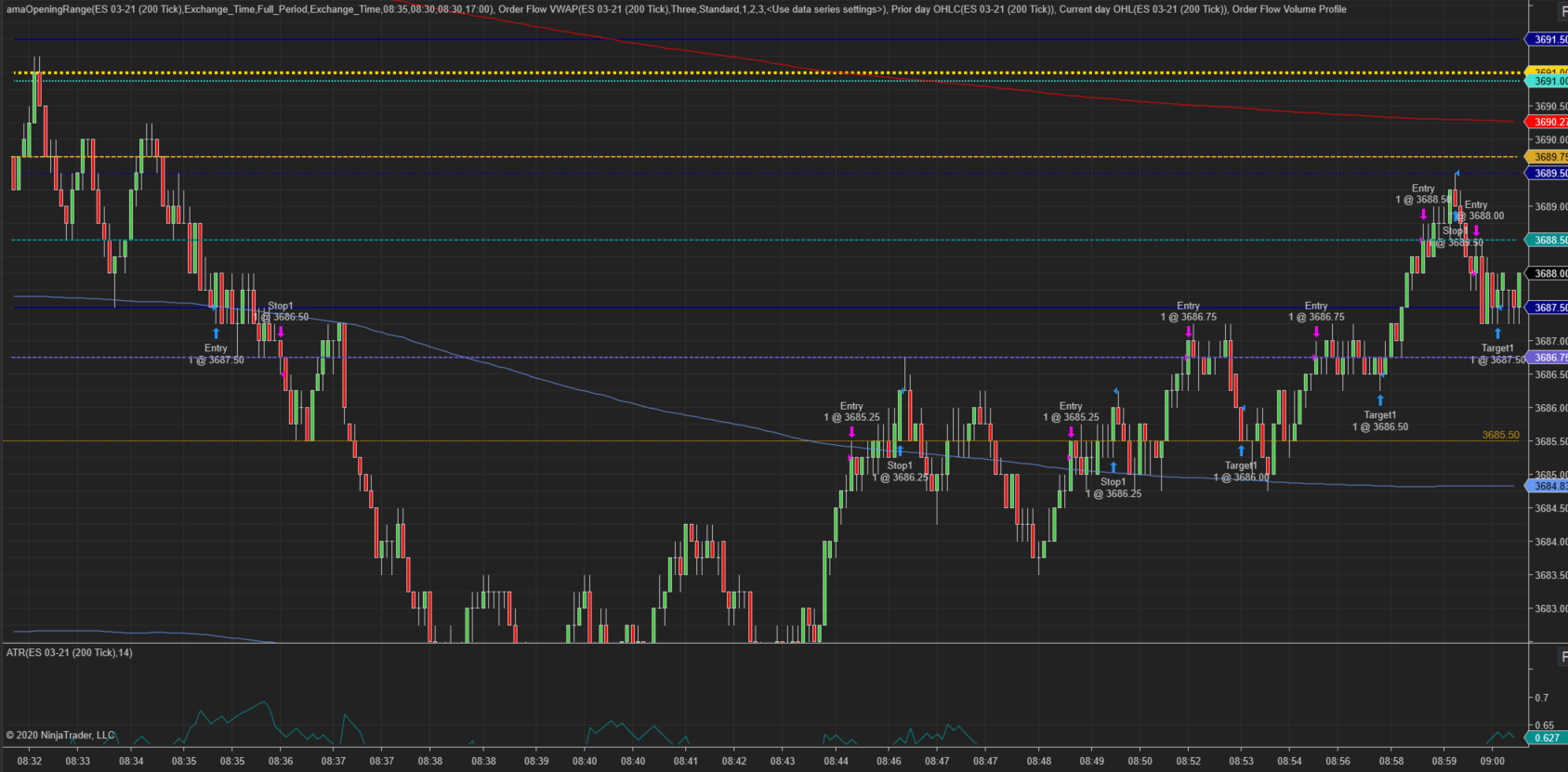Click the teal 3688.50 price marker
Viewport: 1568px width, 772px height.
point(1548,241)
